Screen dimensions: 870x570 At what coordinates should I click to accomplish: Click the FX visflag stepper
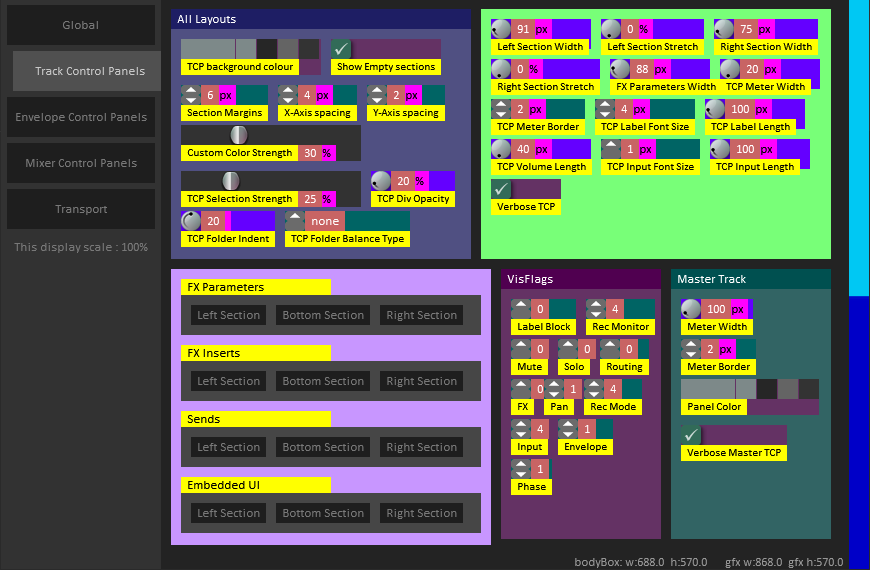click(521, 389)
